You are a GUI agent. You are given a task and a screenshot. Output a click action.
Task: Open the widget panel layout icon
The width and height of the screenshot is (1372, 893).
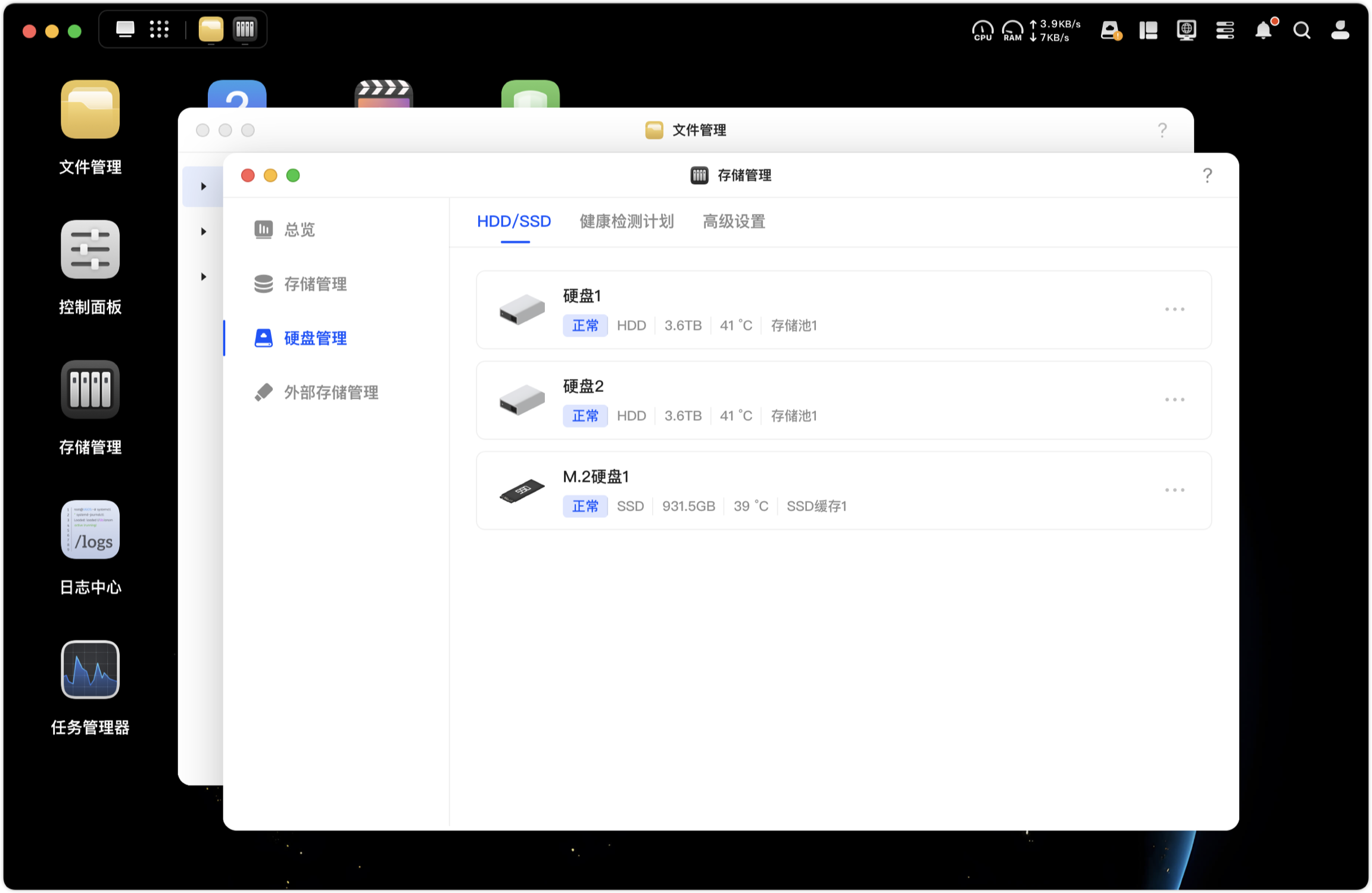[1148, 30]
